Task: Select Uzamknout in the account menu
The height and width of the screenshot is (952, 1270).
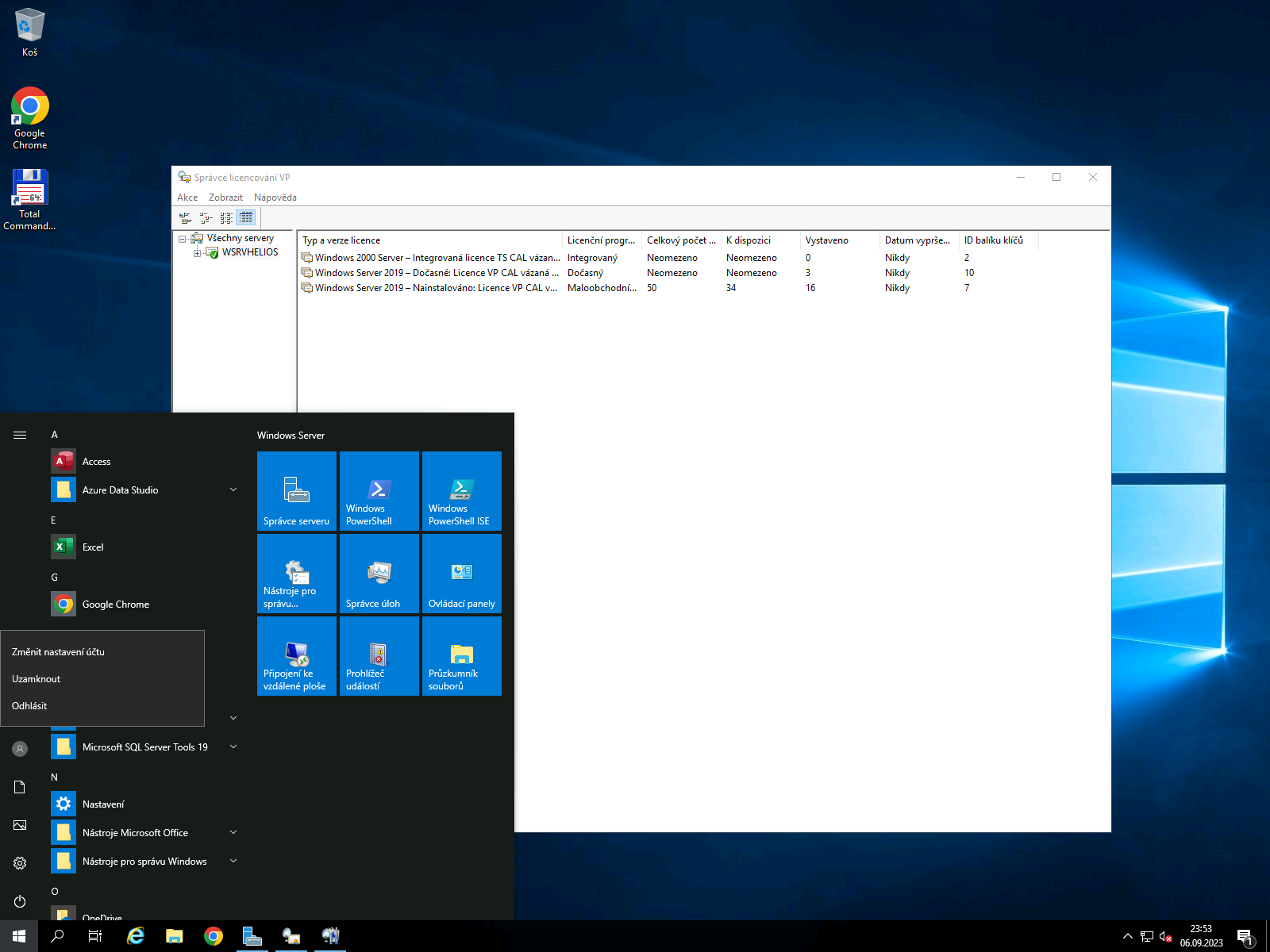Action: pyautogui.click(x=37, y=679)
